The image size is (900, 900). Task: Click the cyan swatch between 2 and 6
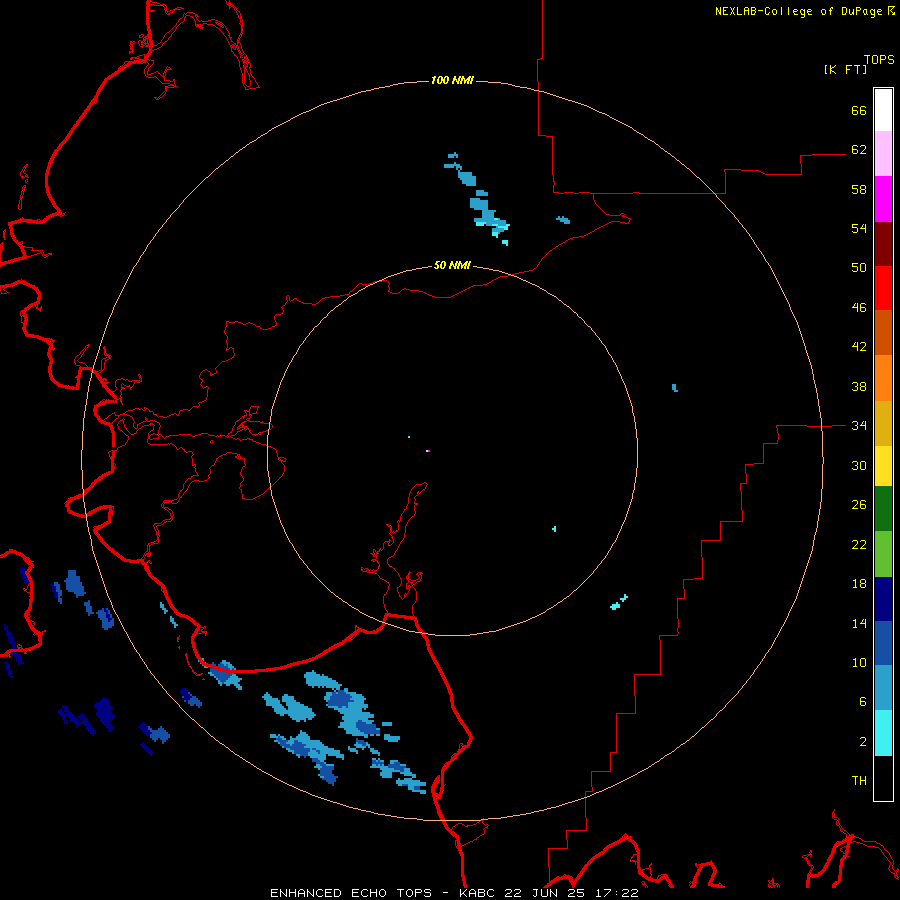[883, 733]
